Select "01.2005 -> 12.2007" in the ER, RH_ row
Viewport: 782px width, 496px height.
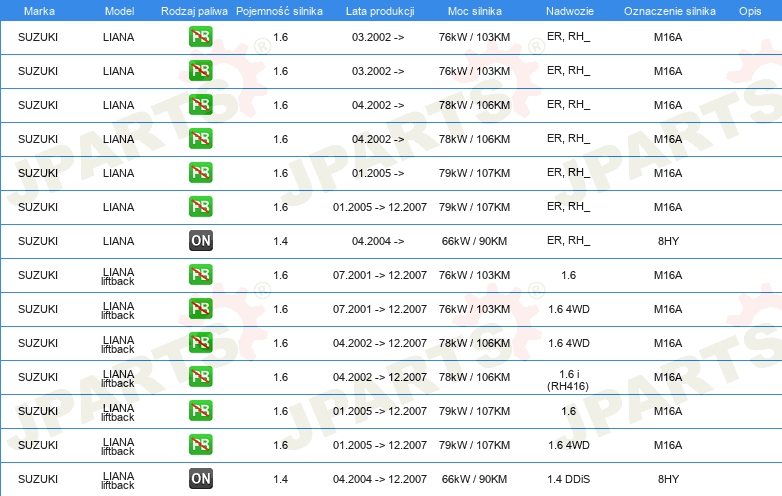click(380, 207)
